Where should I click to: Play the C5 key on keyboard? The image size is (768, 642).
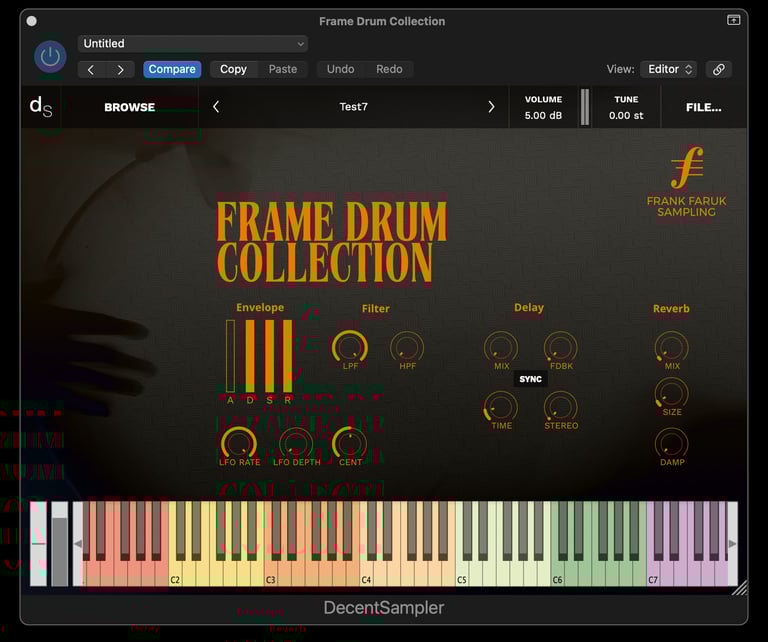pos(461,573)
